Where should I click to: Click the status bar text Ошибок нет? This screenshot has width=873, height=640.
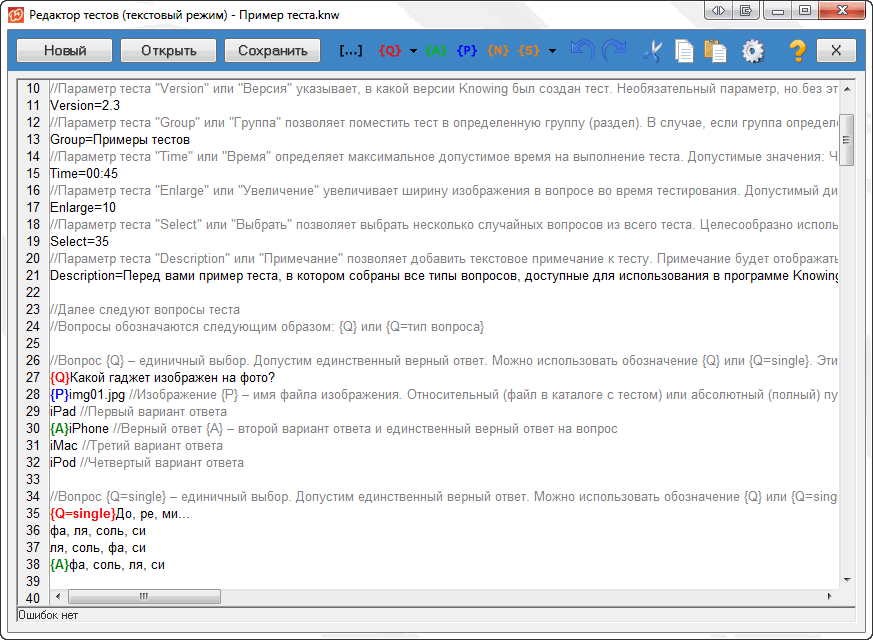click(48, 616)
